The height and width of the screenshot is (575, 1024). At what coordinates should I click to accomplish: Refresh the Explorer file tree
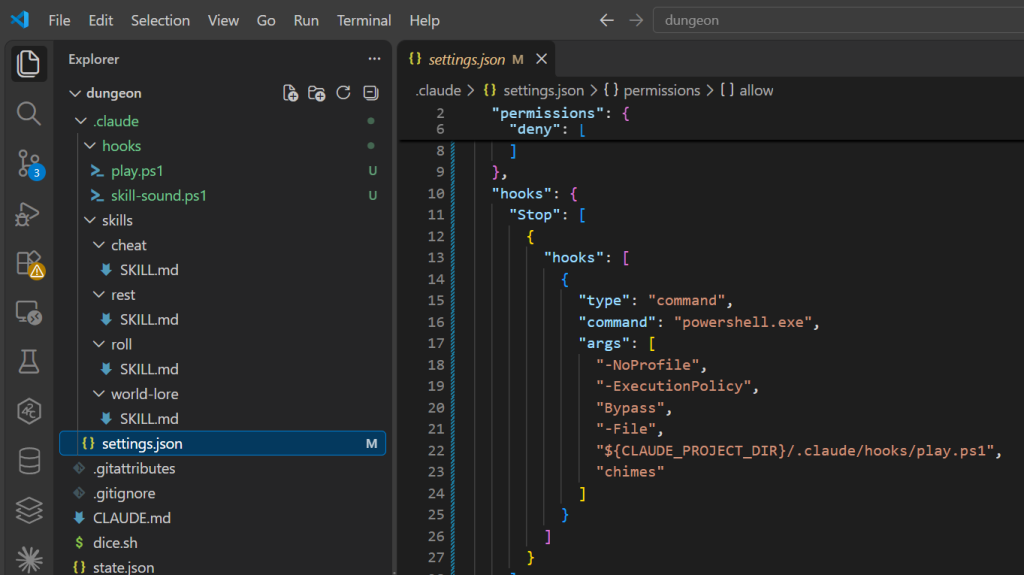[344, 93]
